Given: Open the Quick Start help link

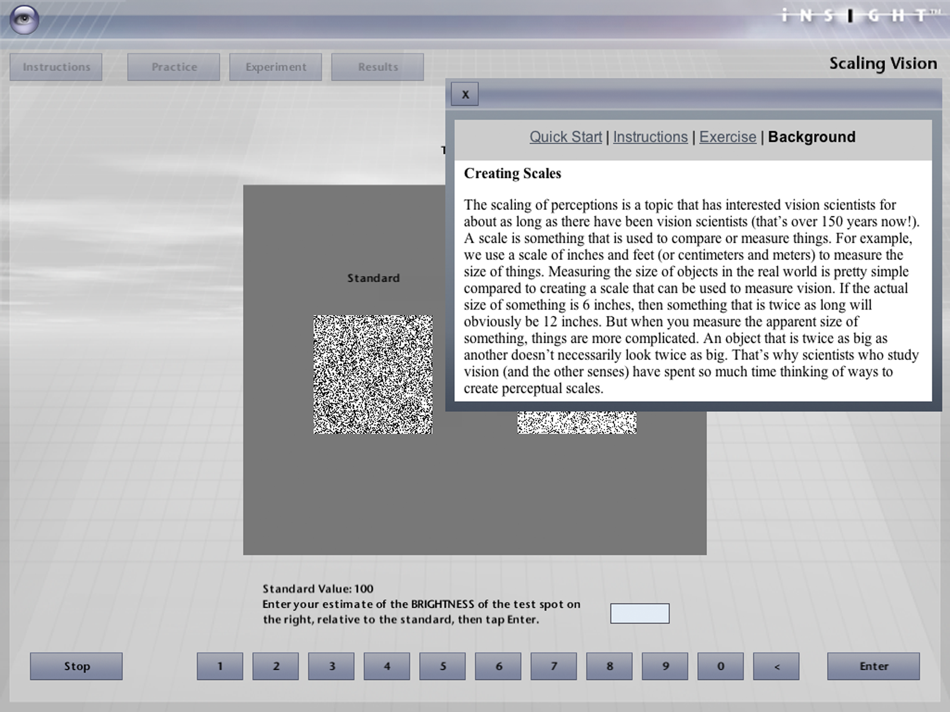Looking at the screenshot, I should click(565, 137).
